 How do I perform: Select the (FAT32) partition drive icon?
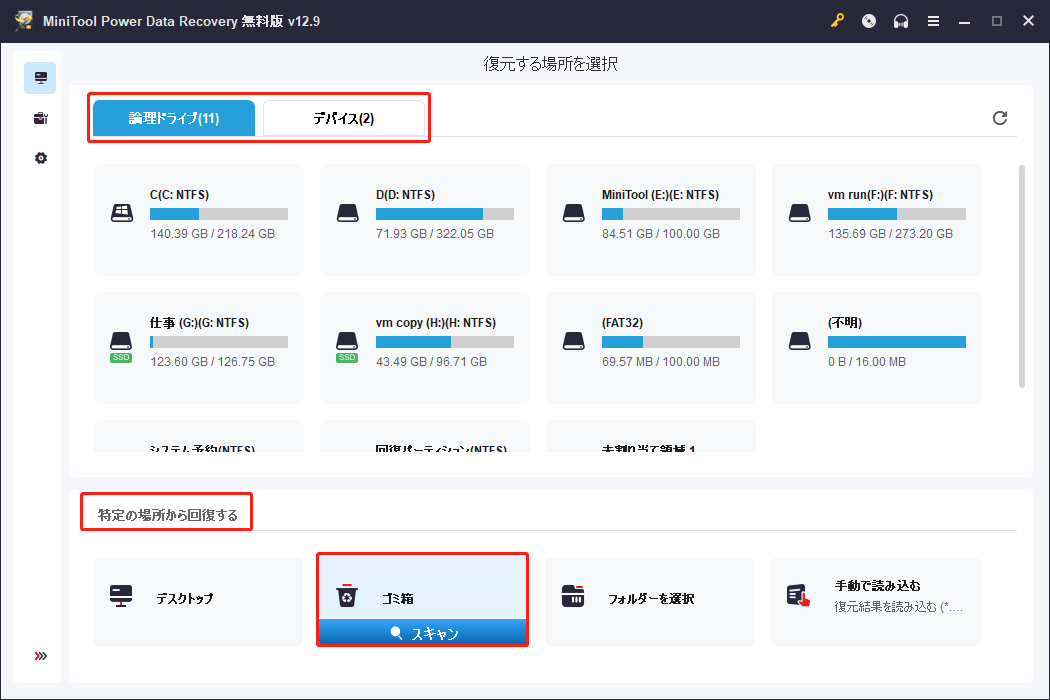point(573,341)
